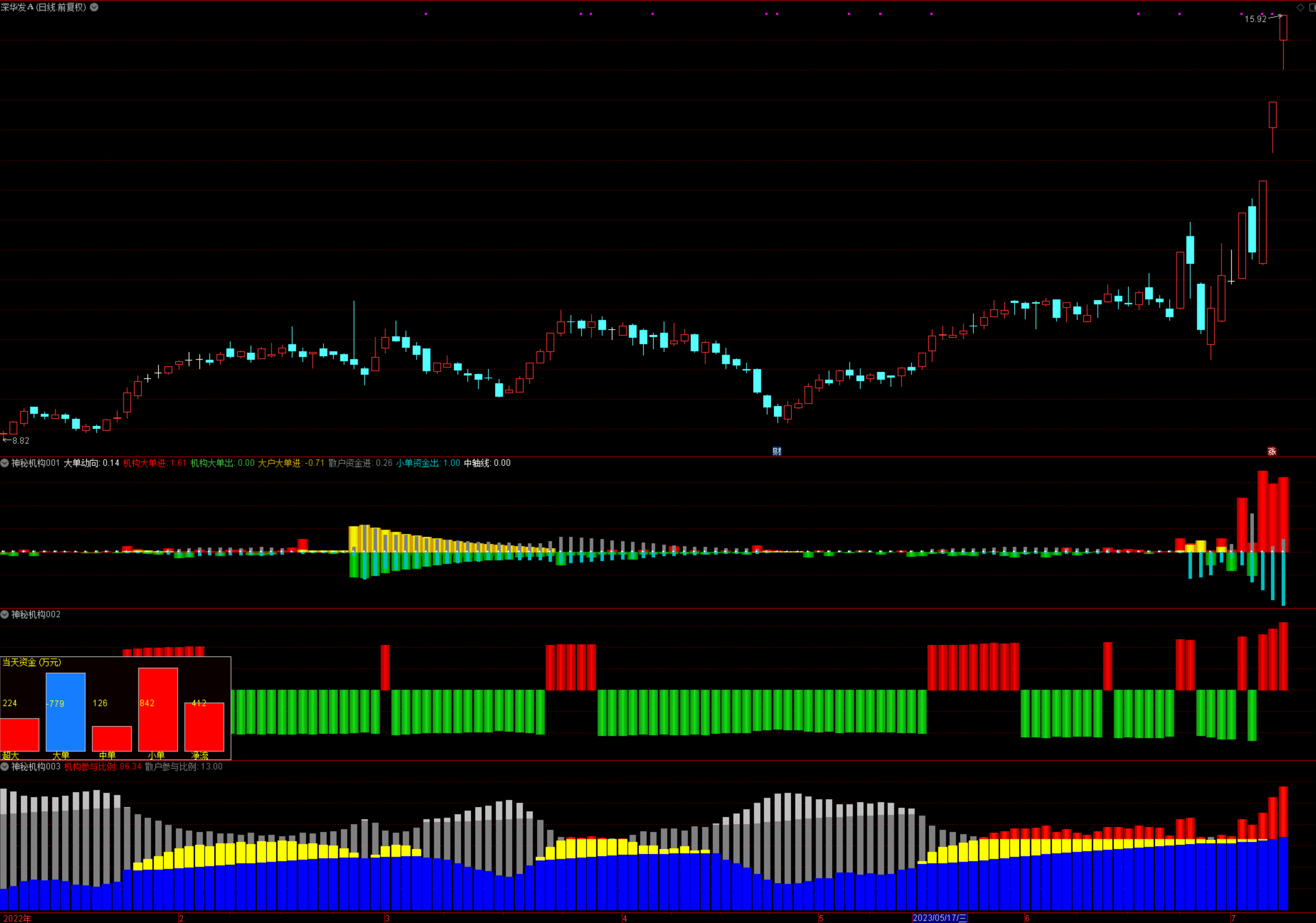
Task: Click the 2022年 label on the time axis
Action: pos(17,918)
